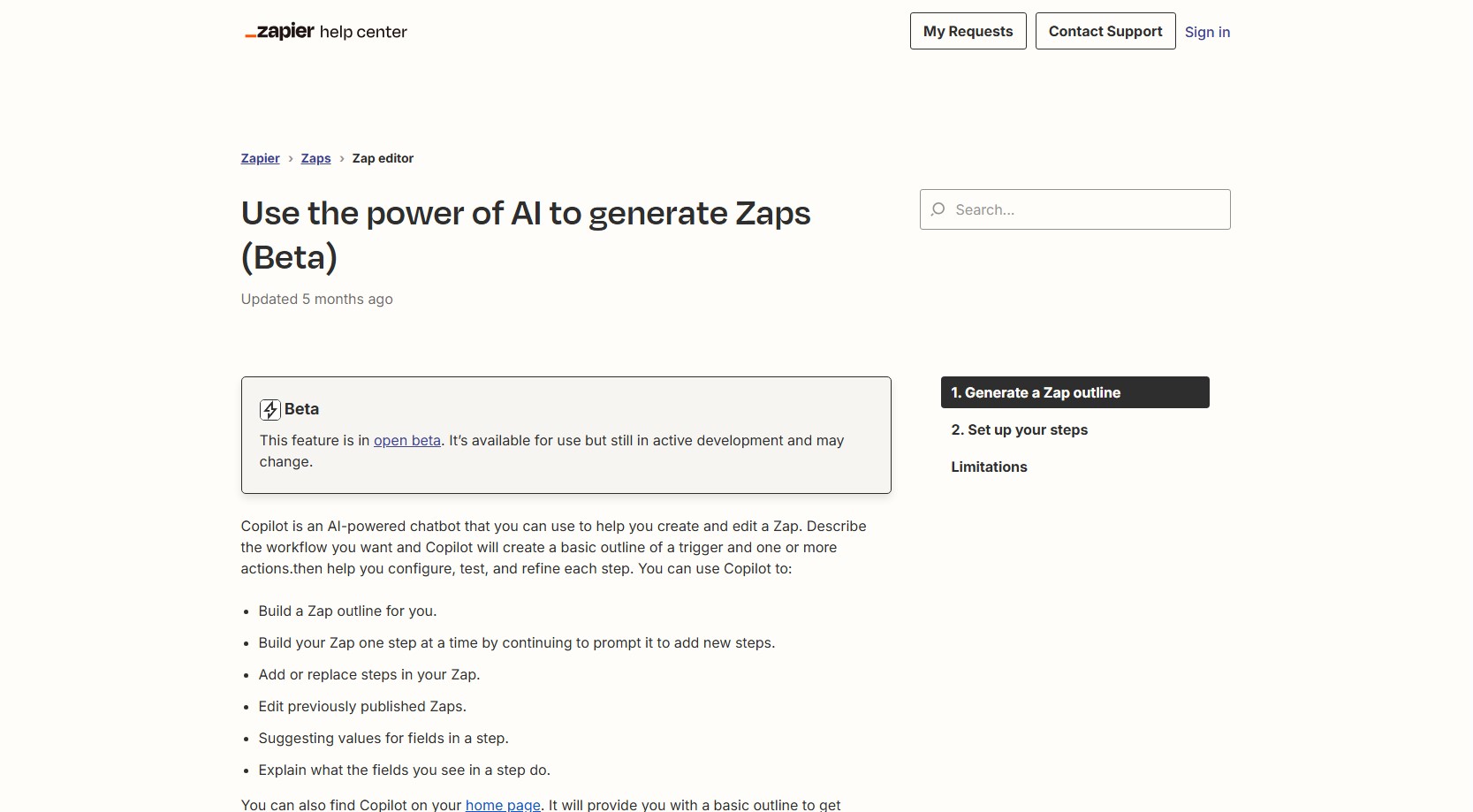Open the My Requests page
The width and height of the screenshot is (1473, 812).
tap(968, 31)
